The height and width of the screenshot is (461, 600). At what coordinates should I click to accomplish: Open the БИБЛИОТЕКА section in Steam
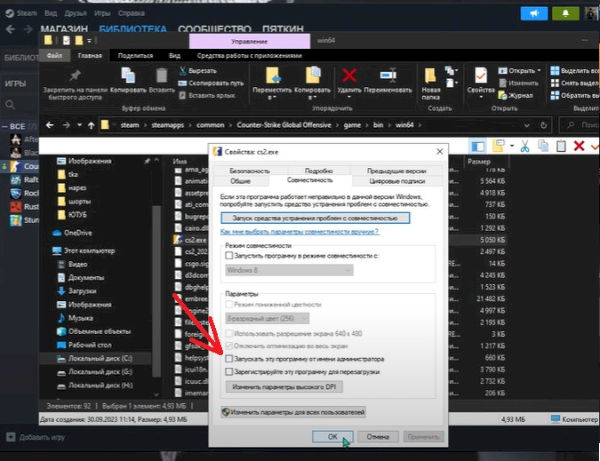click(133, 29)
